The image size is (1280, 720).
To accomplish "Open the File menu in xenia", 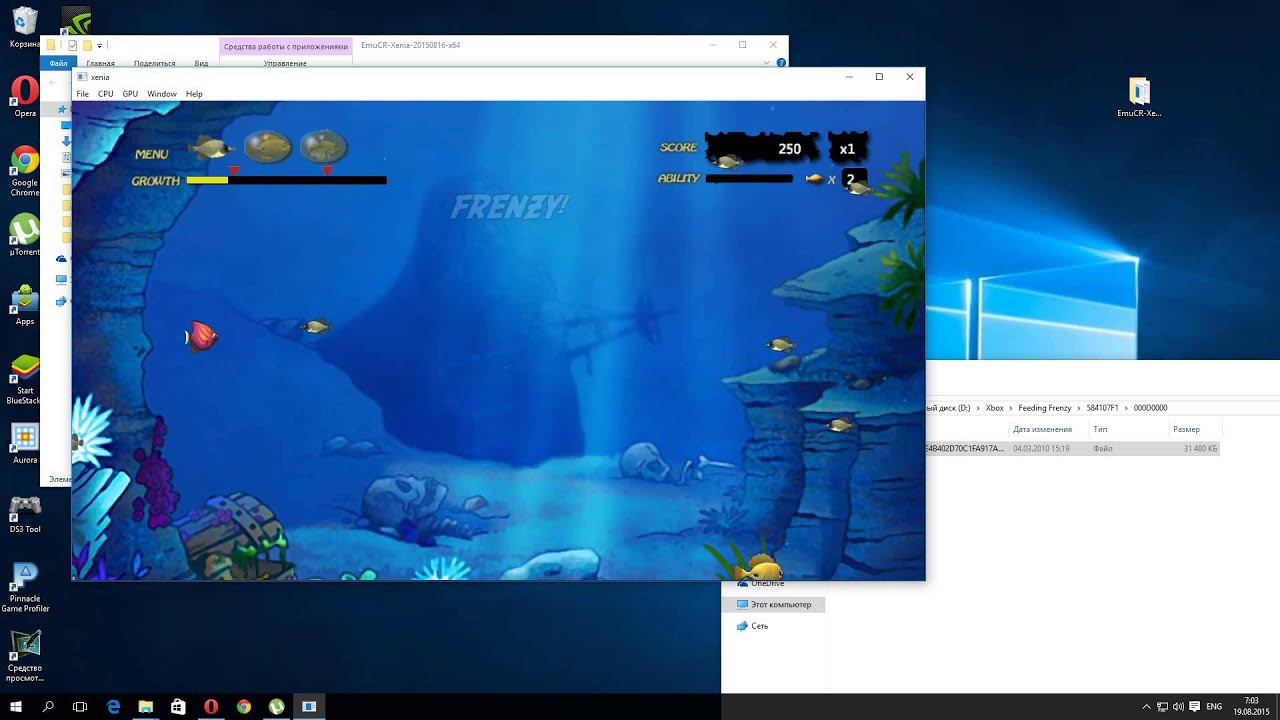I will [83, 94].
